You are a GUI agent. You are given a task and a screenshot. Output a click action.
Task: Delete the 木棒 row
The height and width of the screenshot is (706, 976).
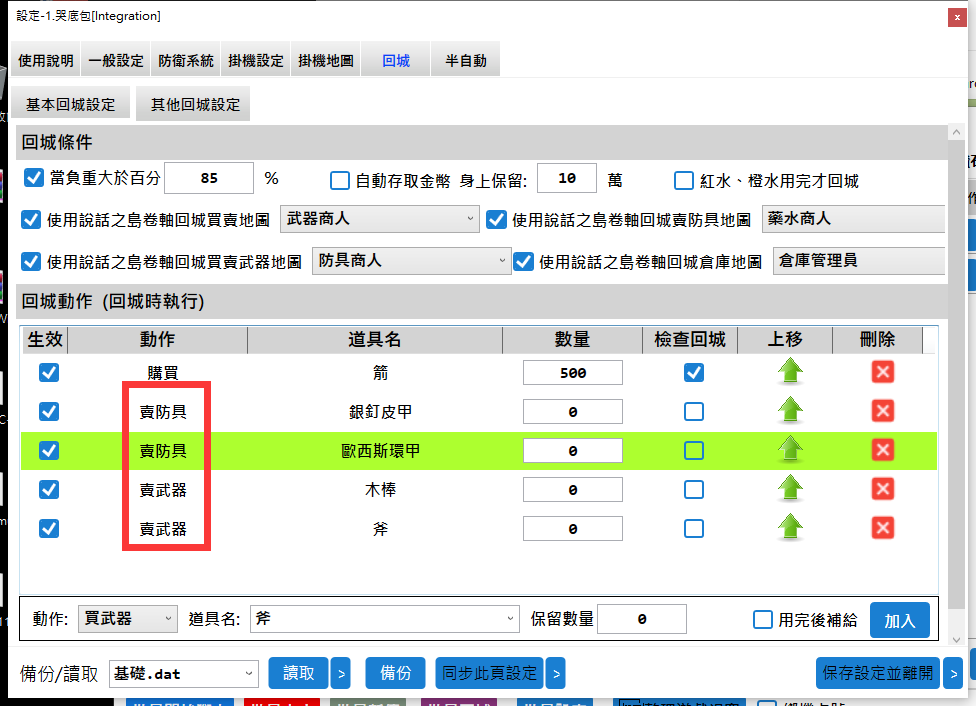[882, 489]
